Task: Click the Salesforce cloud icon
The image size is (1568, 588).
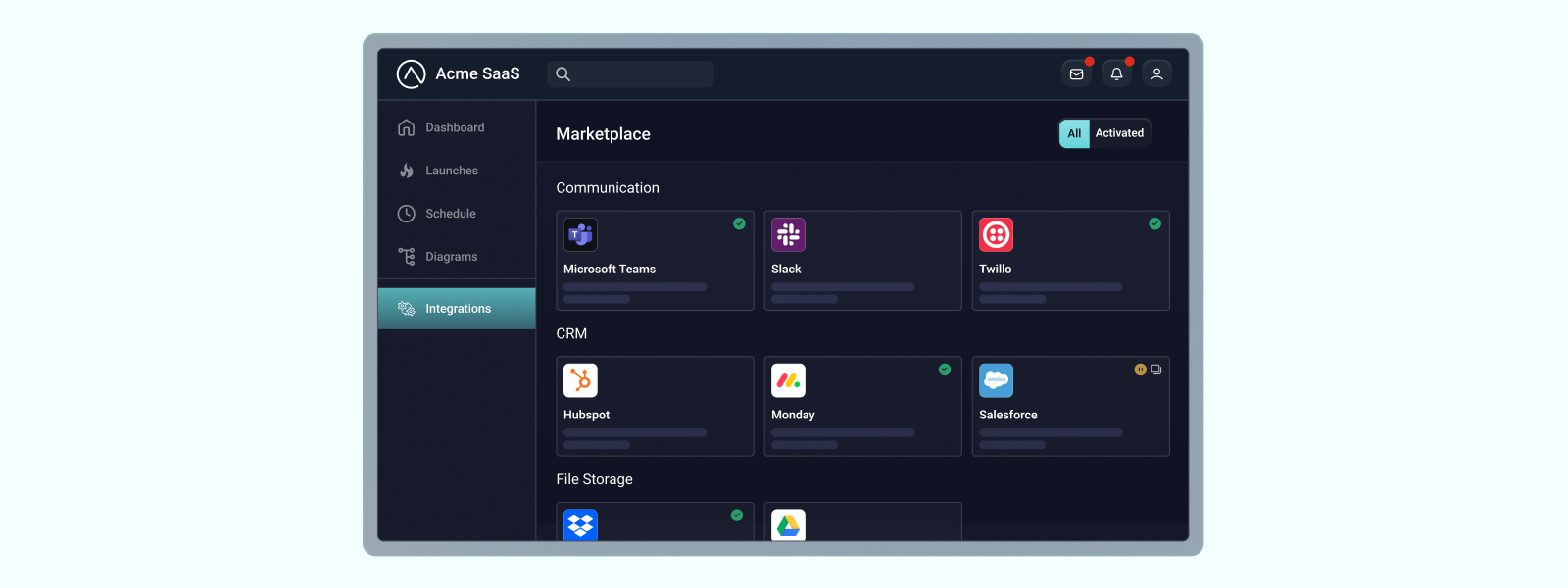Action: click(x=996, y=380)
